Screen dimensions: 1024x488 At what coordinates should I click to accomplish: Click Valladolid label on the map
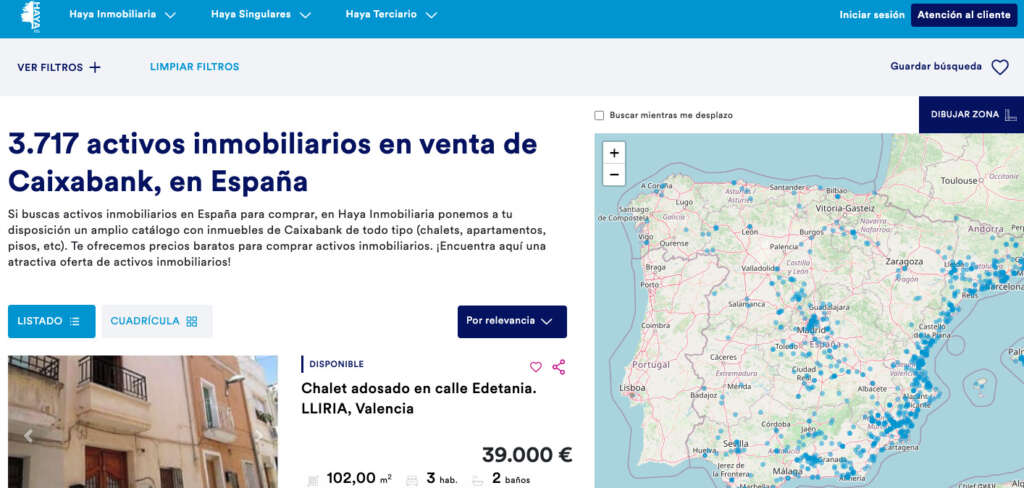[x=758, y=268]
